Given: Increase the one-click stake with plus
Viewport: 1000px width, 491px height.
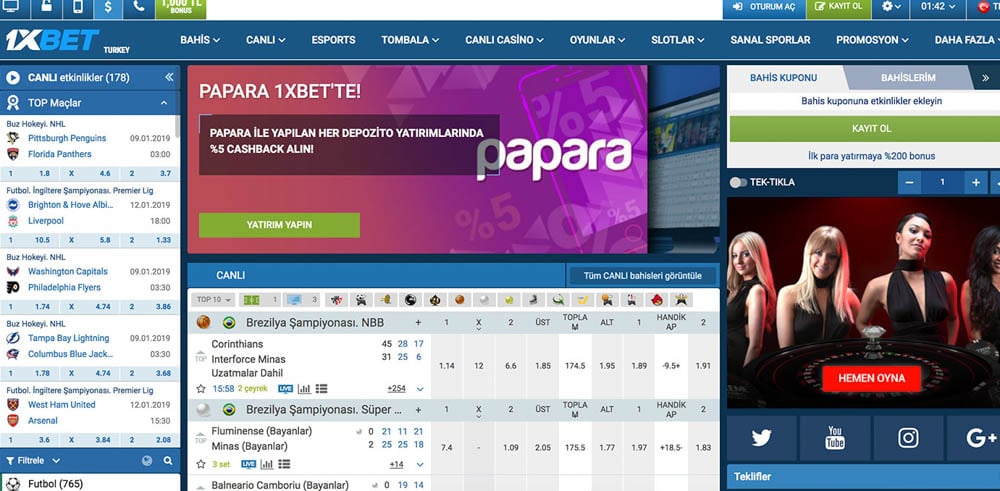Looking at the screenshot, I should (975, 182).
